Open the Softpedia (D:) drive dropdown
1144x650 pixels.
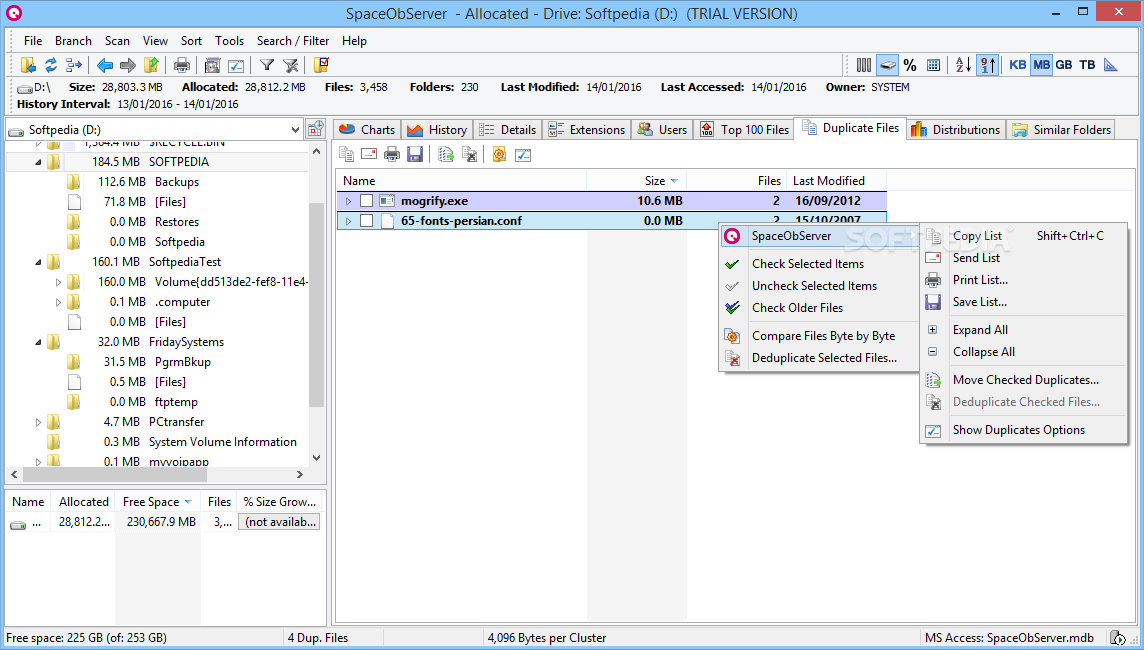coord(295,130)
